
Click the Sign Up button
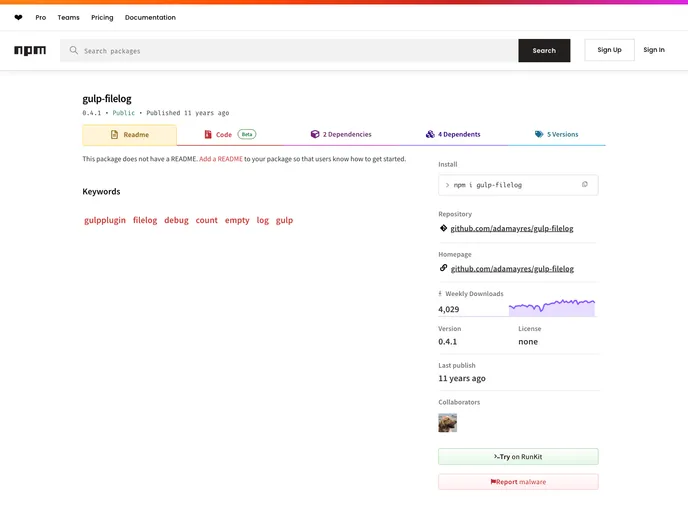point(609,50)
